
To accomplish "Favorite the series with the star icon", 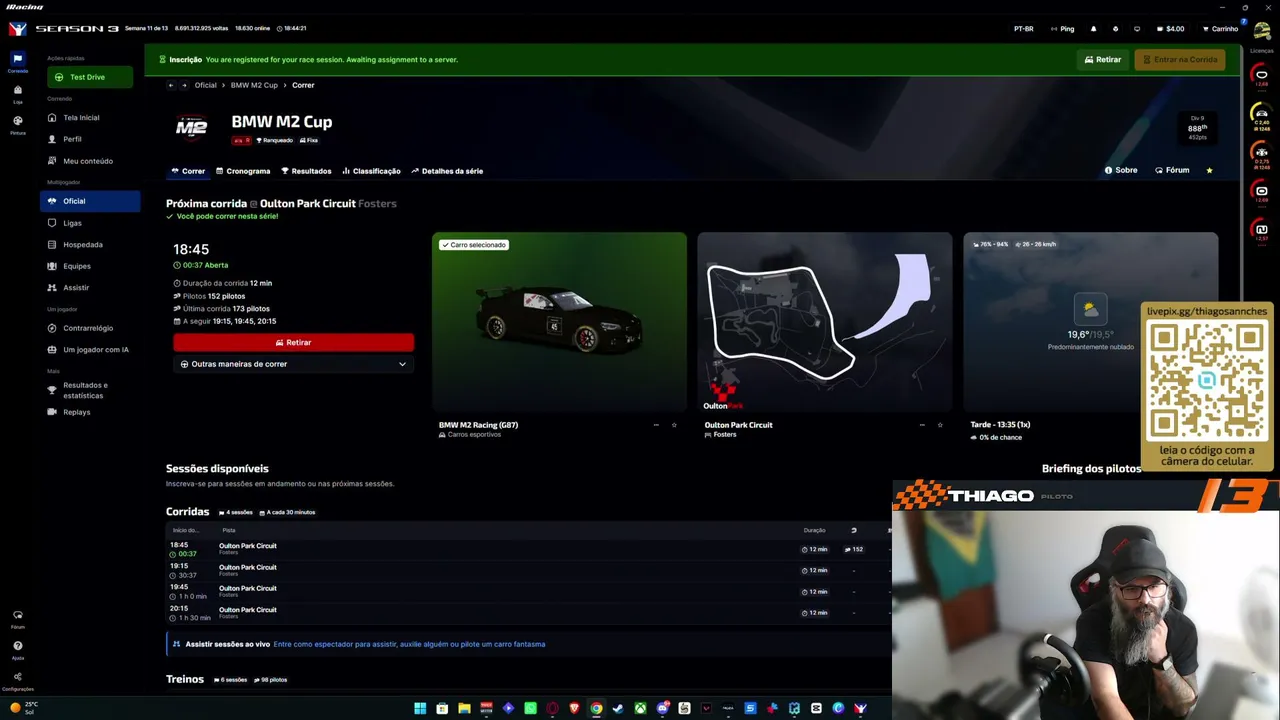I will pos(1209,171).
